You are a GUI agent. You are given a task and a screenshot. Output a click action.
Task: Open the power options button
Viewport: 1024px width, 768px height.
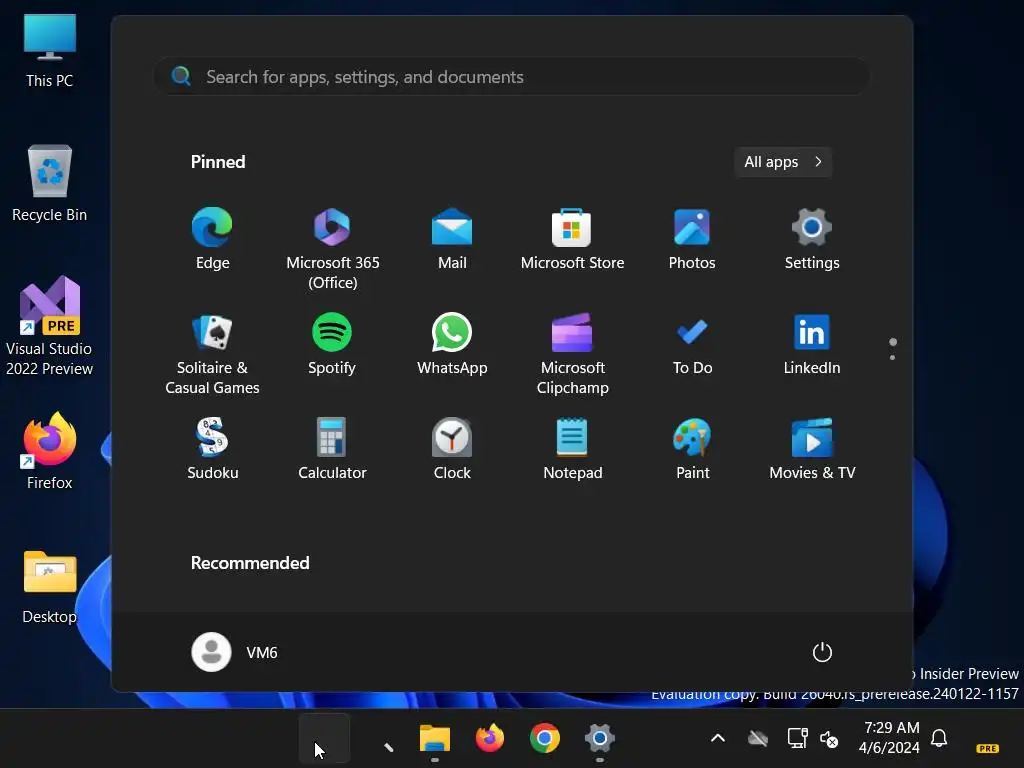coord(822,652)
